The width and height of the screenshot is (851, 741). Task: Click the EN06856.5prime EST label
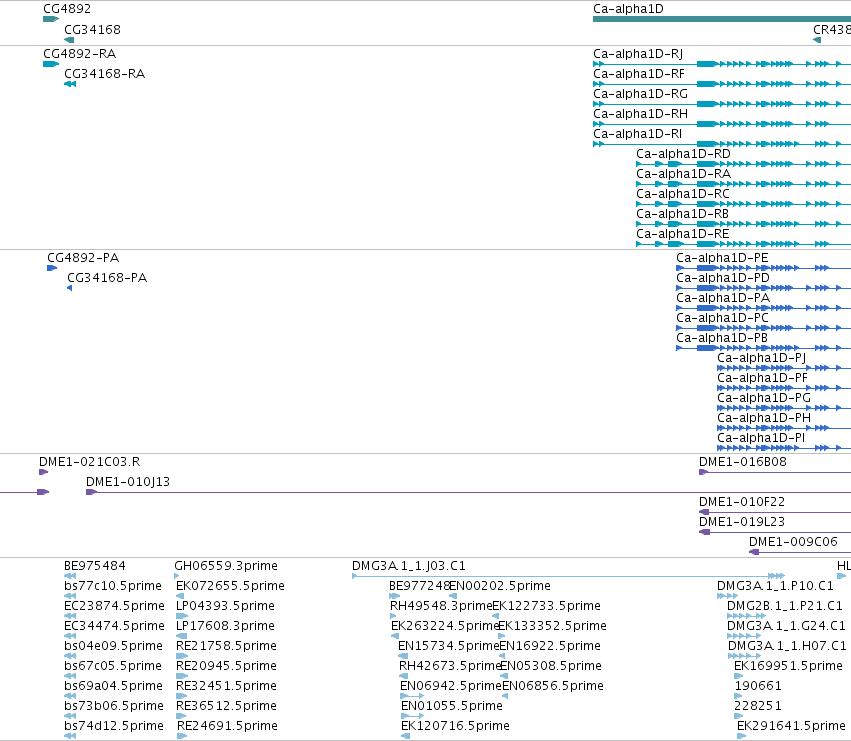552,686
